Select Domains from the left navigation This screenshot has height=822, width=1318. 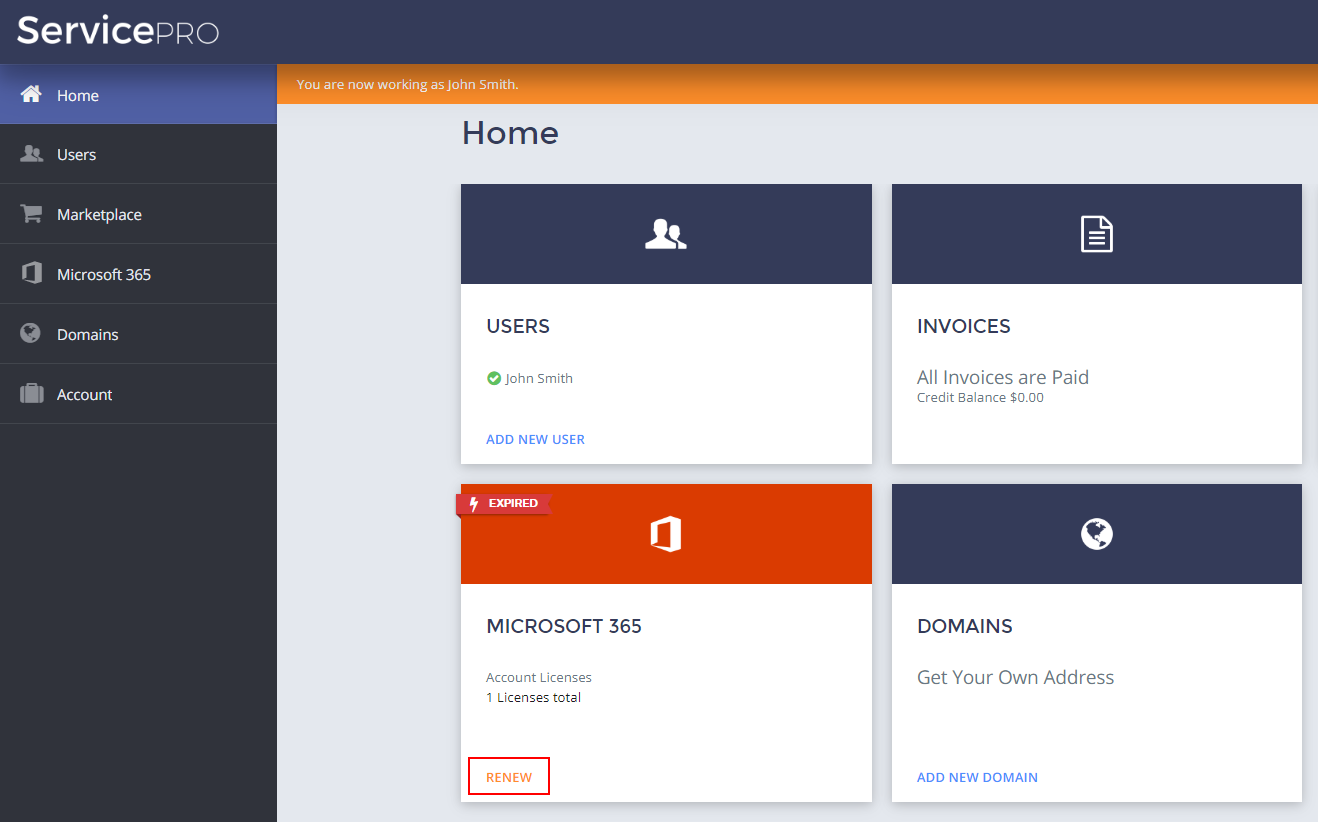pyautogui.click(x=87, y=335)
